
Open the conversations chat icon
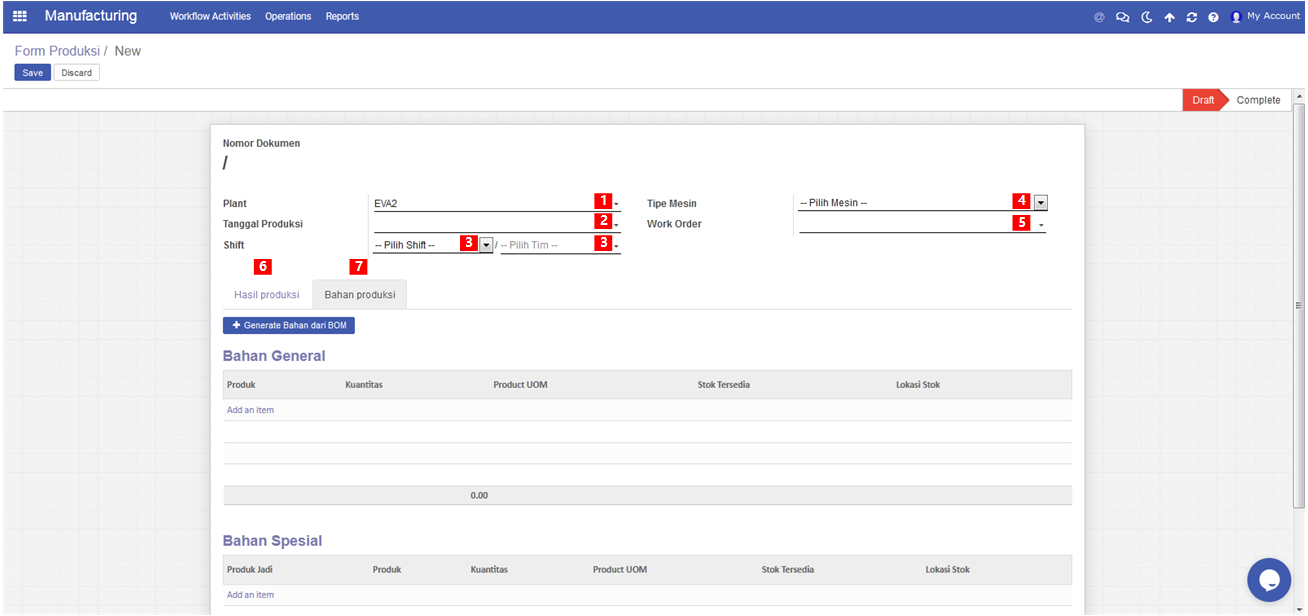point(1122,17)
